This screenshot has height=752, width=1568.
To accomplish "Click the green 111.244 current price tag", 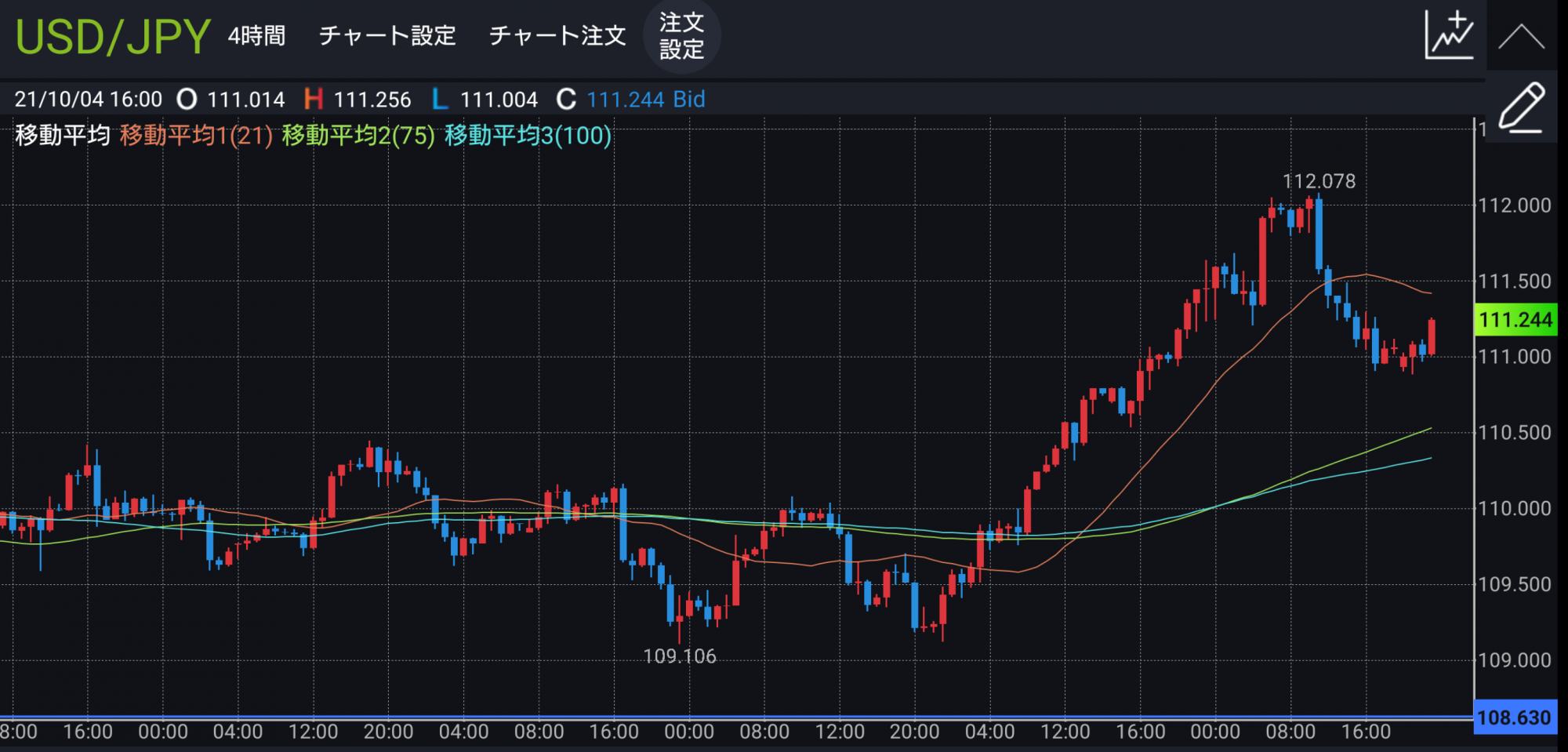I will pyautogui.click(x=1515, y=320).
